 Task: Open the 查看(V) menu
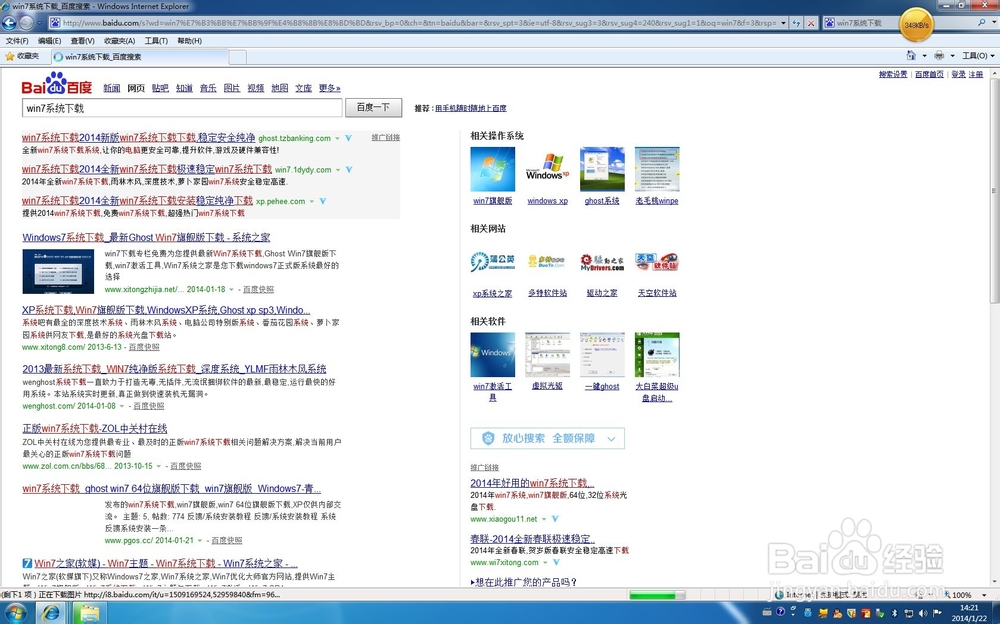(x=82, y=41)
